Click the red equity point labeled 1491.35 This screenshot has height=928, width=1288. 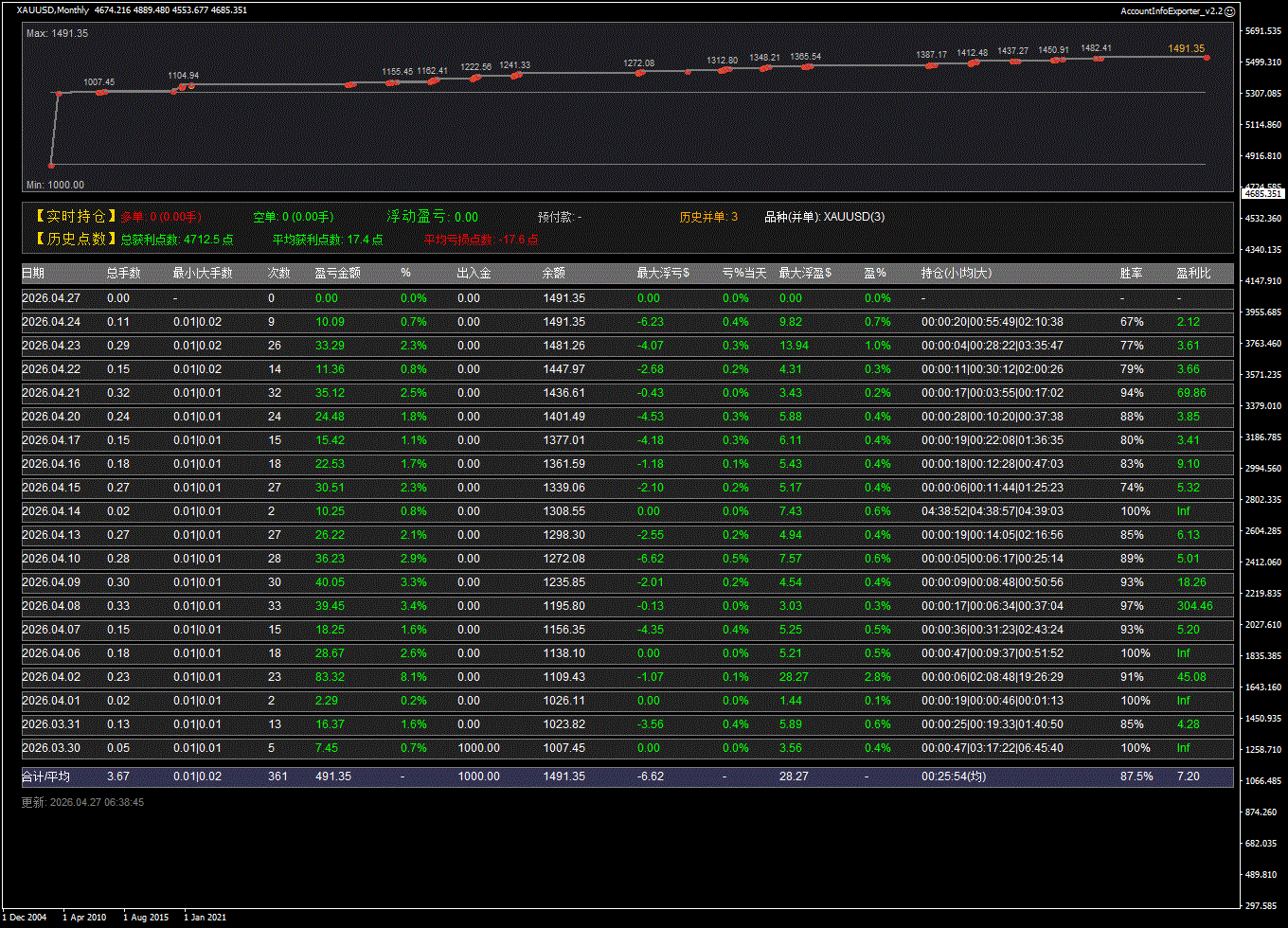pos(1207,58)
